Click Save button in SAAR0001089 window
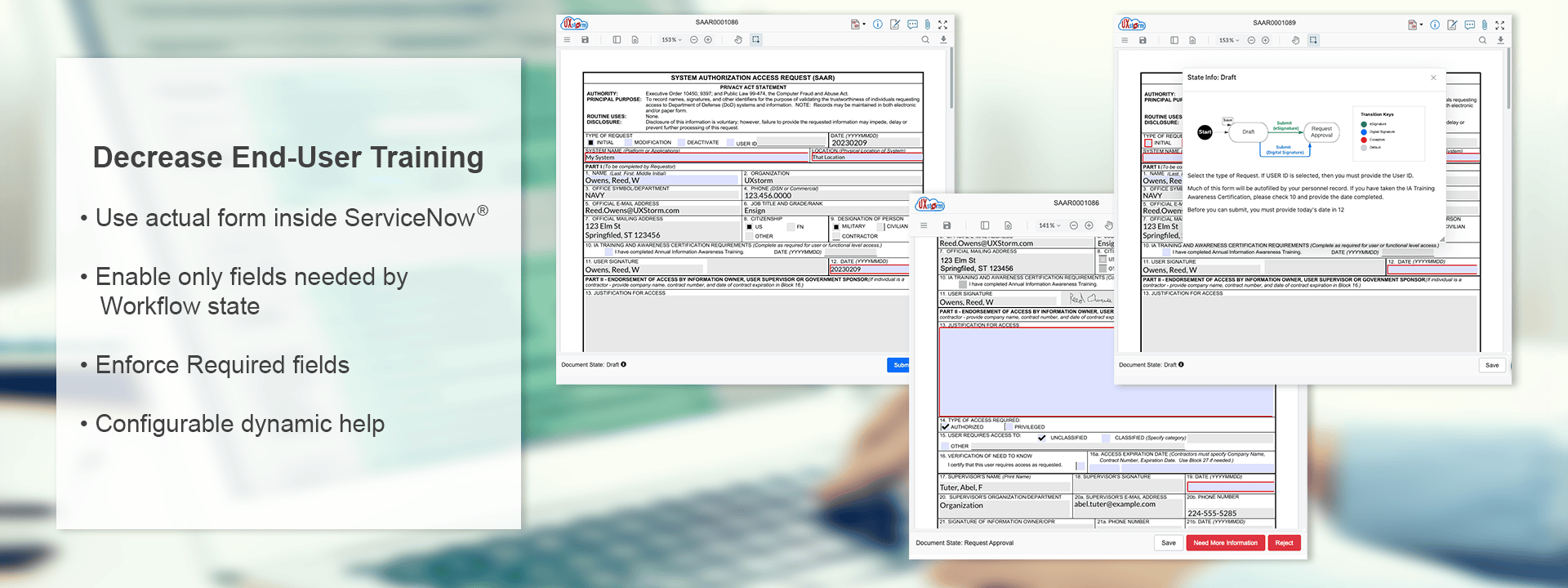The image size is (1568, 588). [1492, 365]
